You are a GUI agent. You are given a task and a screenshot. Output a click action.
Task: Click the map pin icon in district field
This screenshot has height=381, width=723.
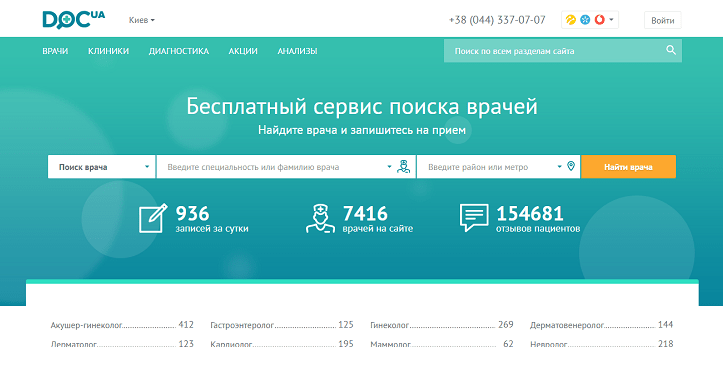[571, 167]
